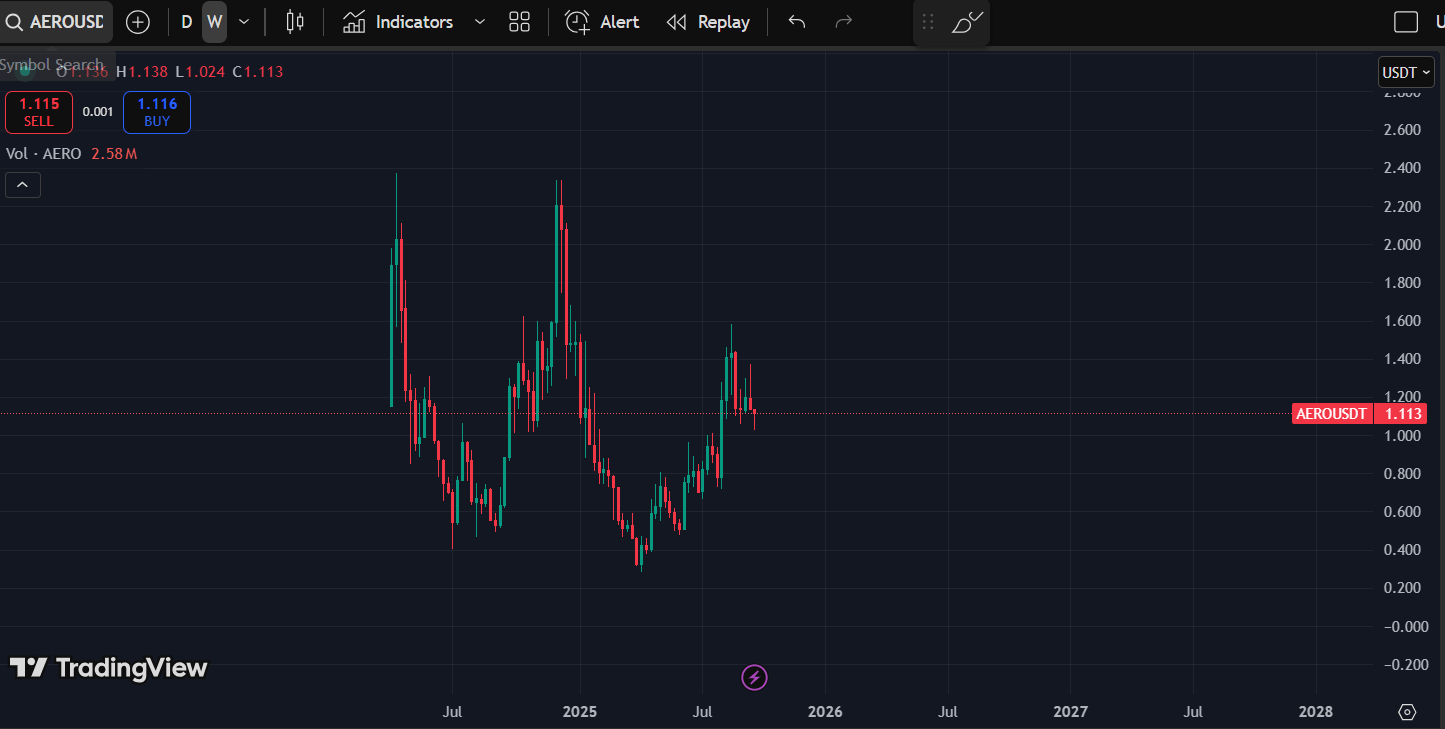Click the 2.000 level on the price scale
Viewport: 1445px width, 729px height.
(1402, 245)
